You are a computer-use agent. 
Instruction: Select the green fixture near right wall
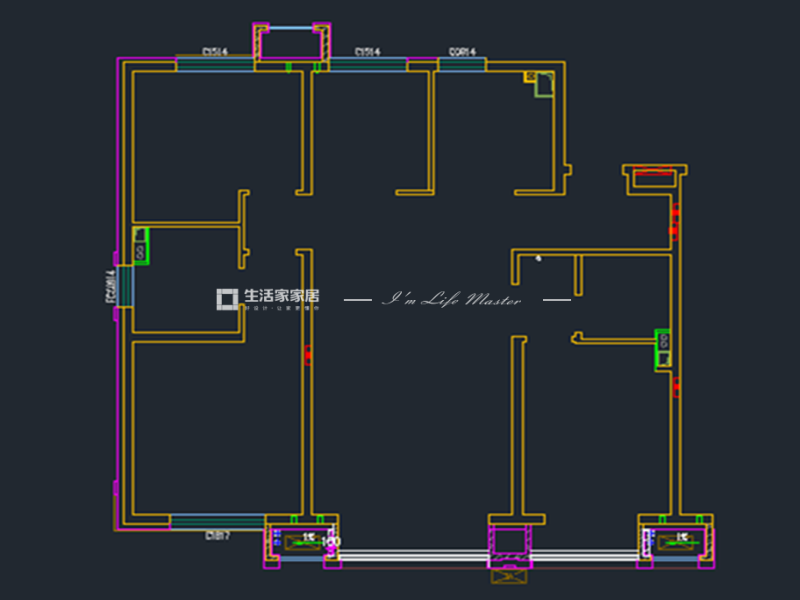663,349
